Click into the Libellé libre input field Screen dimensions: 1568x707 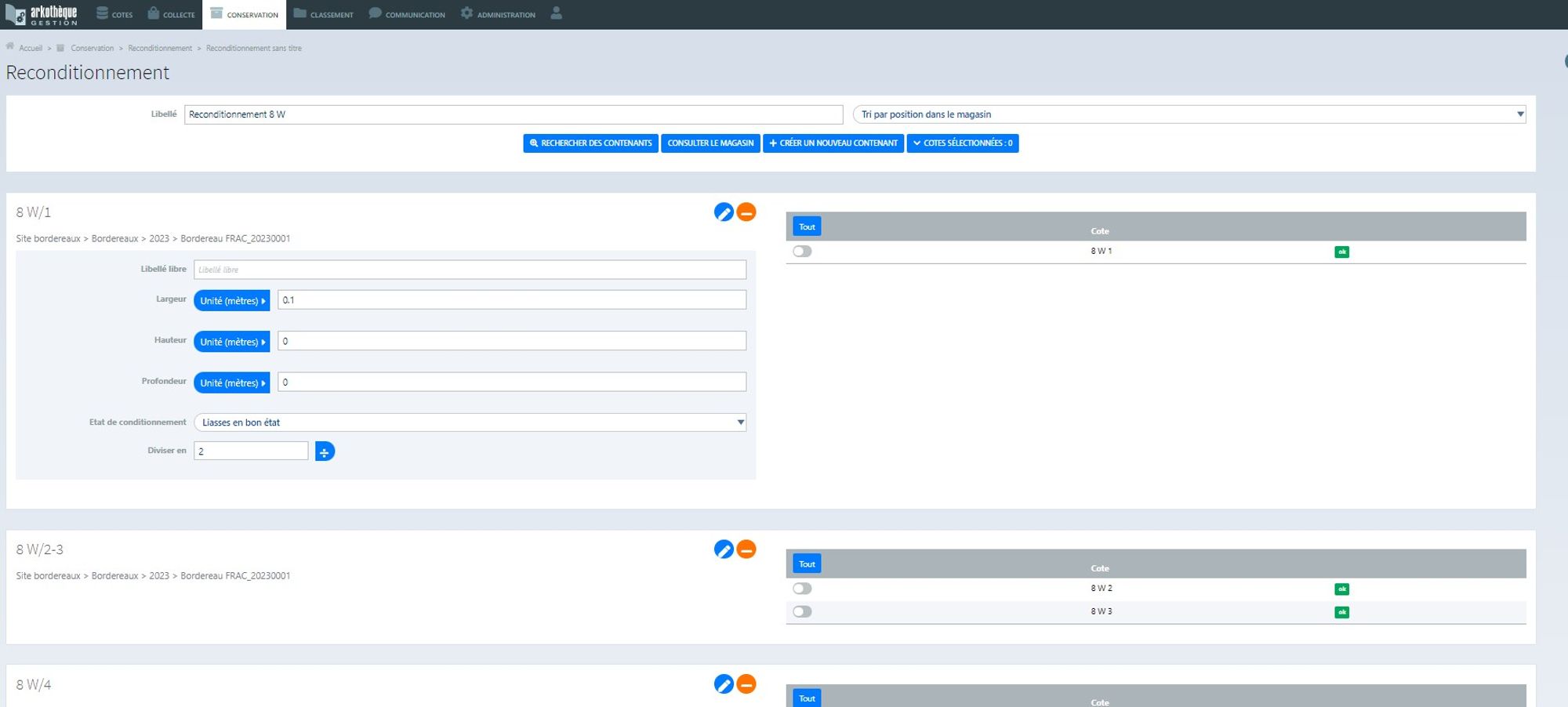click(470, 270)
